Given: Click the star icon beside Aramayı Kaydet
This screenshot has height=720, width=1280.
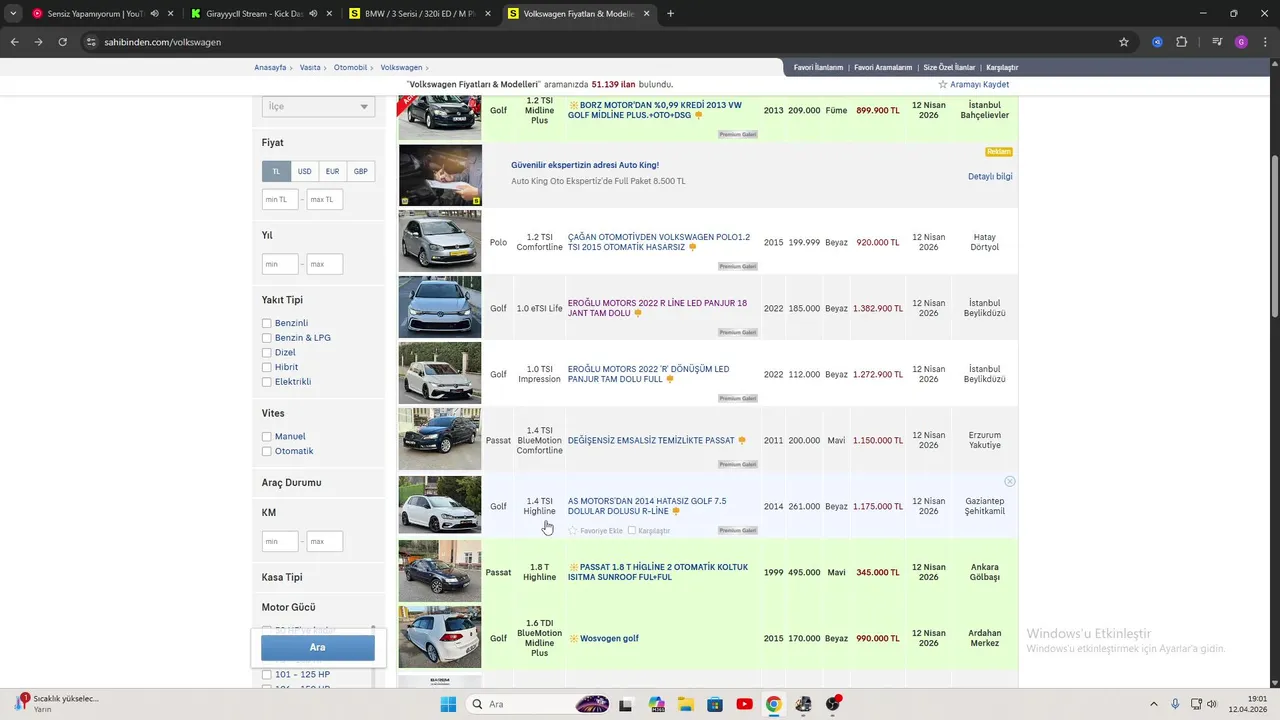Looking at the screenshot, I should [942, 85].
